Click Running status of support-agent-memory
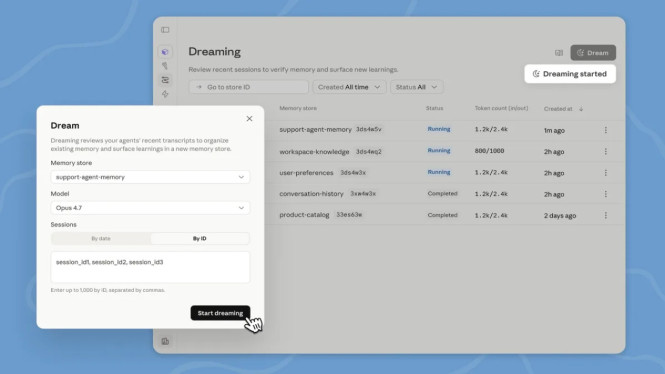 (x=439, y=129)
